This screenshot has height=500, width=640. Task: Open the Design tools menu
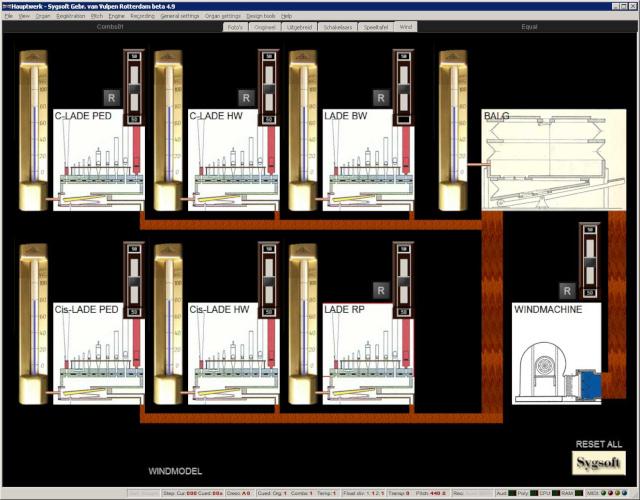(261, 17)
